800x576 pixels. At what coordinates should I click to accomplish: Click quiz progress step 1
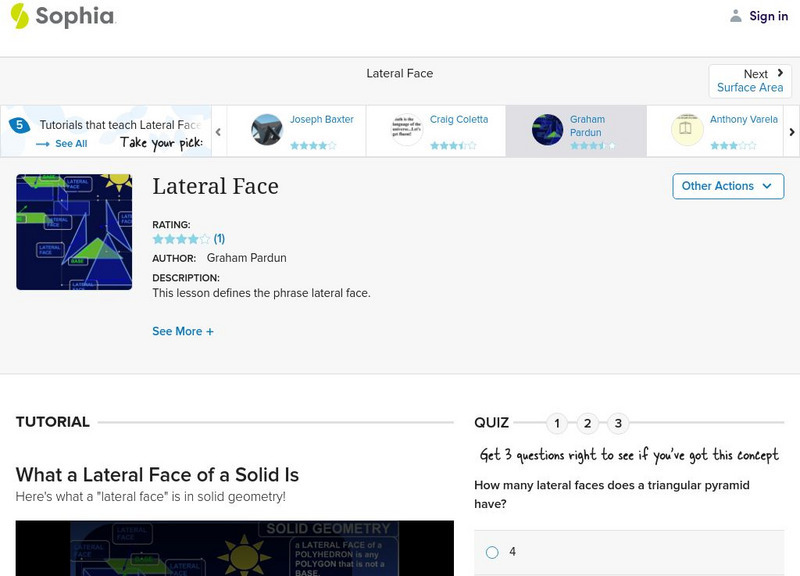point(557,423)
